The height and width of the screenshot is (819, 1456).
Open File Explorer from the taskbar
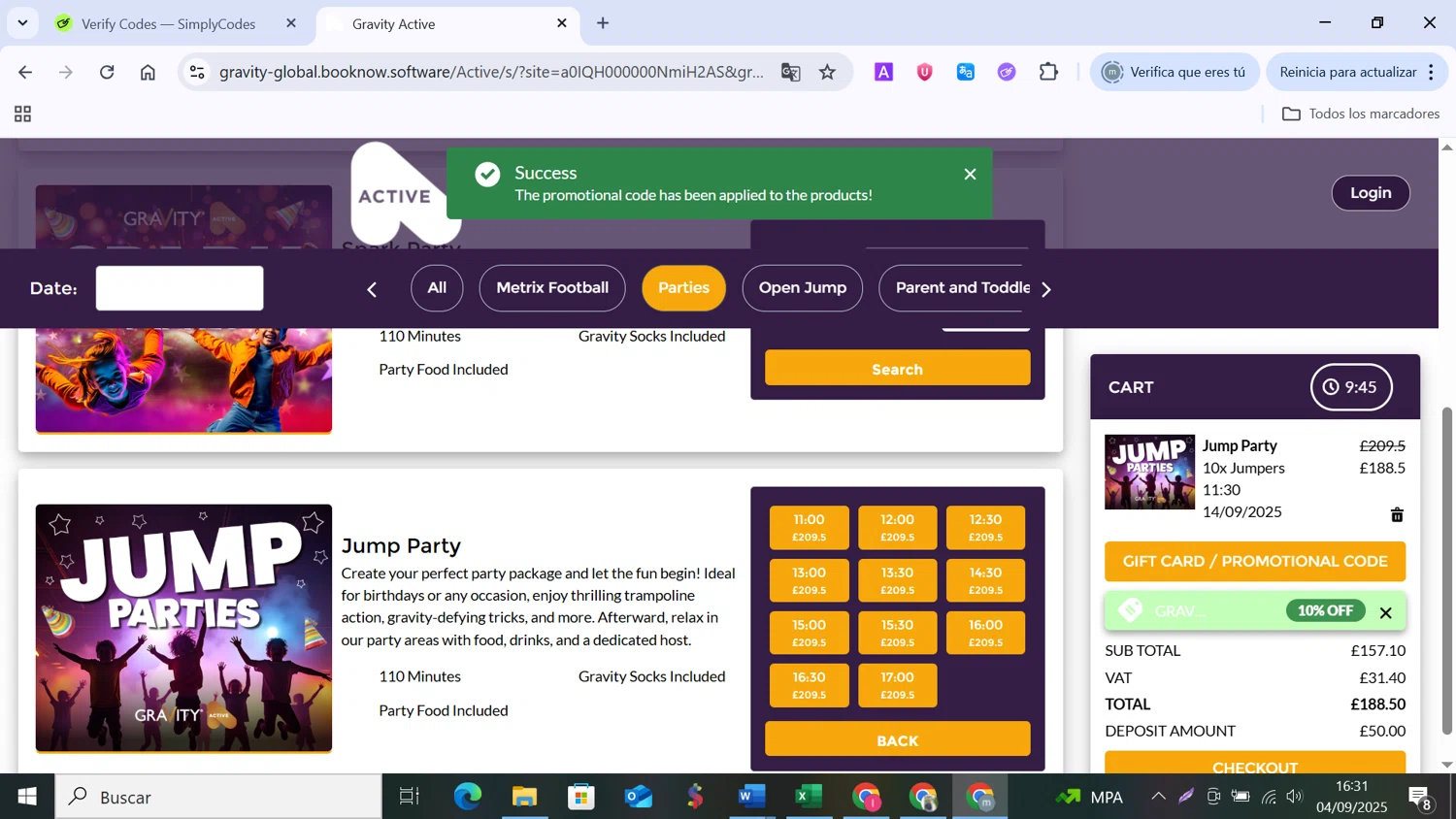click(x=524, y=797)
